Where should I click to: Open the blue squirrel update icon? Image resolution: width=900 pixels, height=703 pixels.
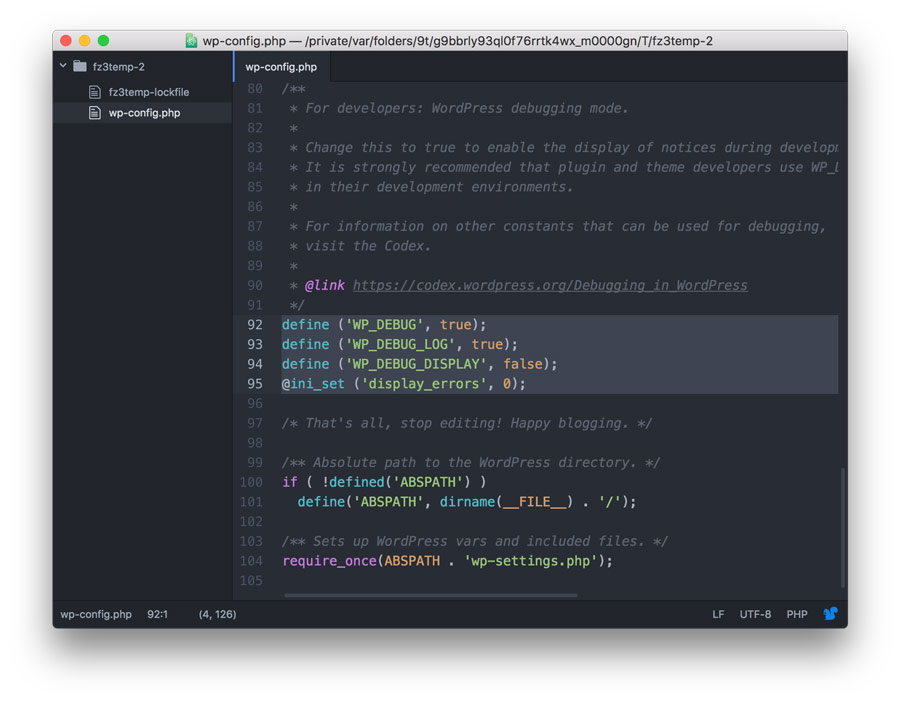tap(829, 614)
